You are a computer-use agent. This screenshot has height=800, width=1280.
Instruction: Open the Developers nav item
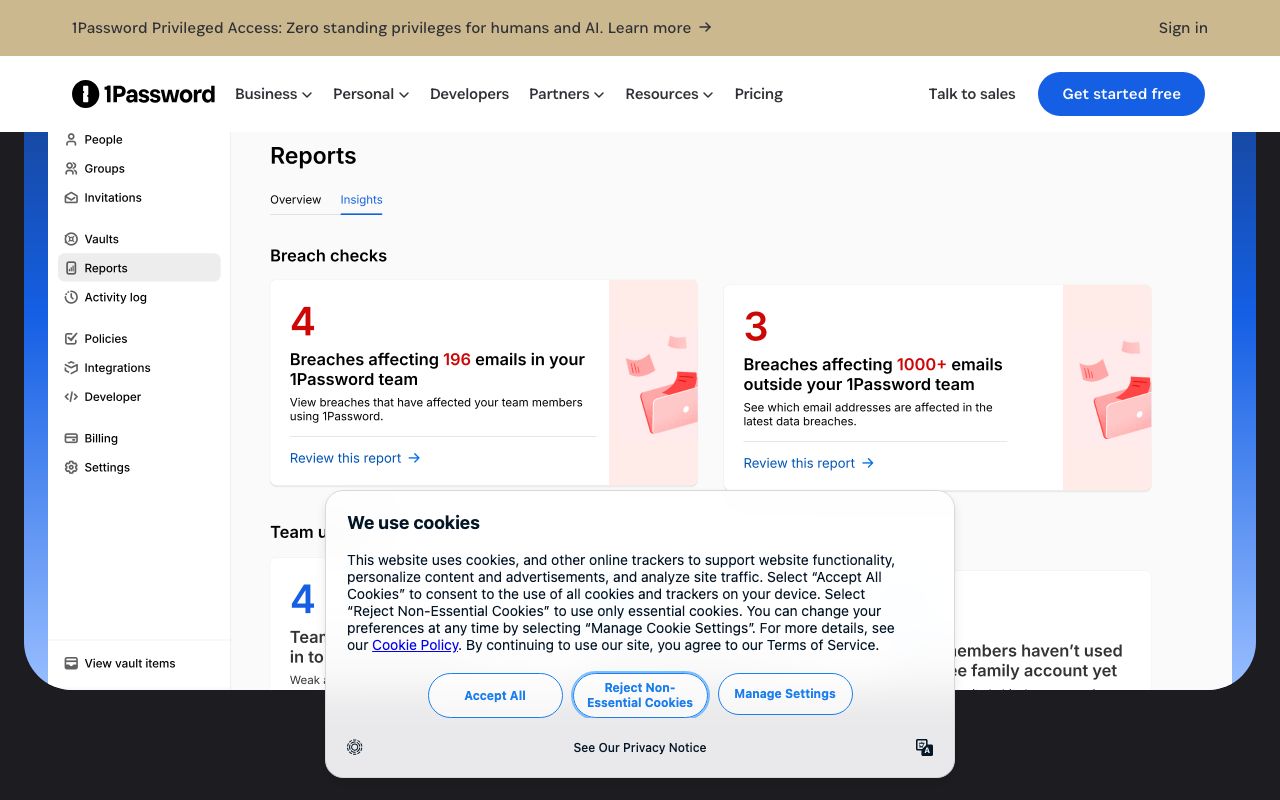469,94
